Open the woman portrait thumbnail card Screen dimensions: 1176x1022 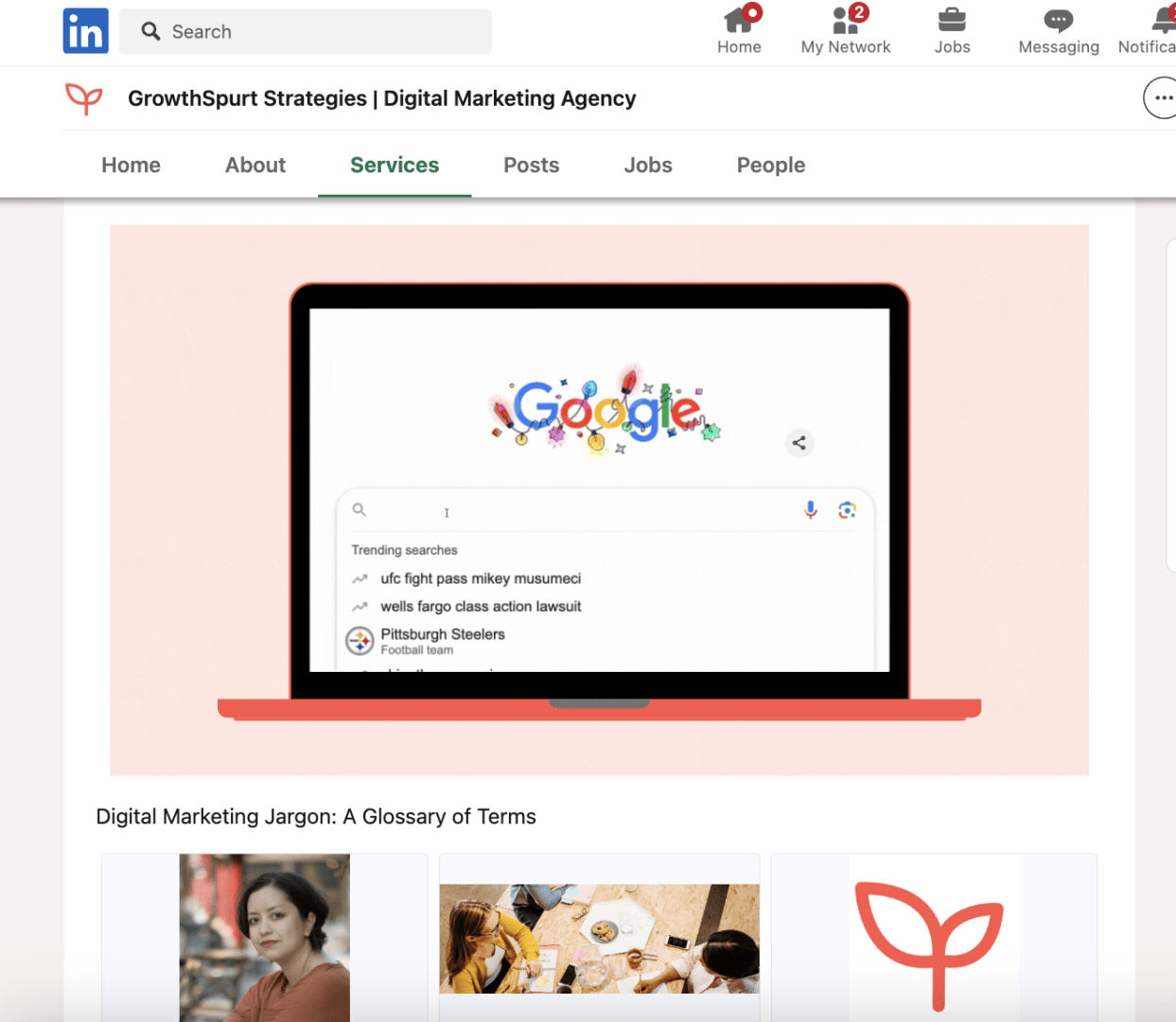click(265, 938)
